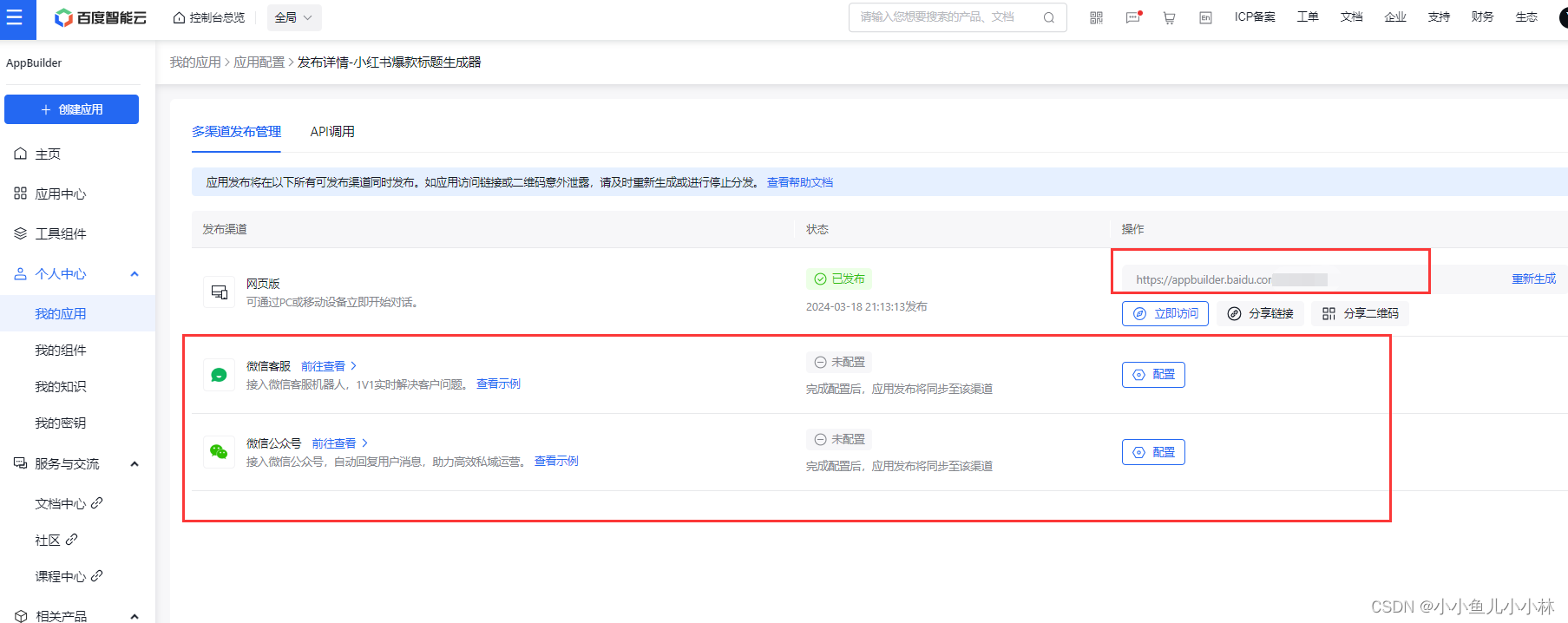Screen dimensions: 1568x623
Task: Open the hamburger menu in the top bar
Action: pyautogui.click(x=15, y=17)
